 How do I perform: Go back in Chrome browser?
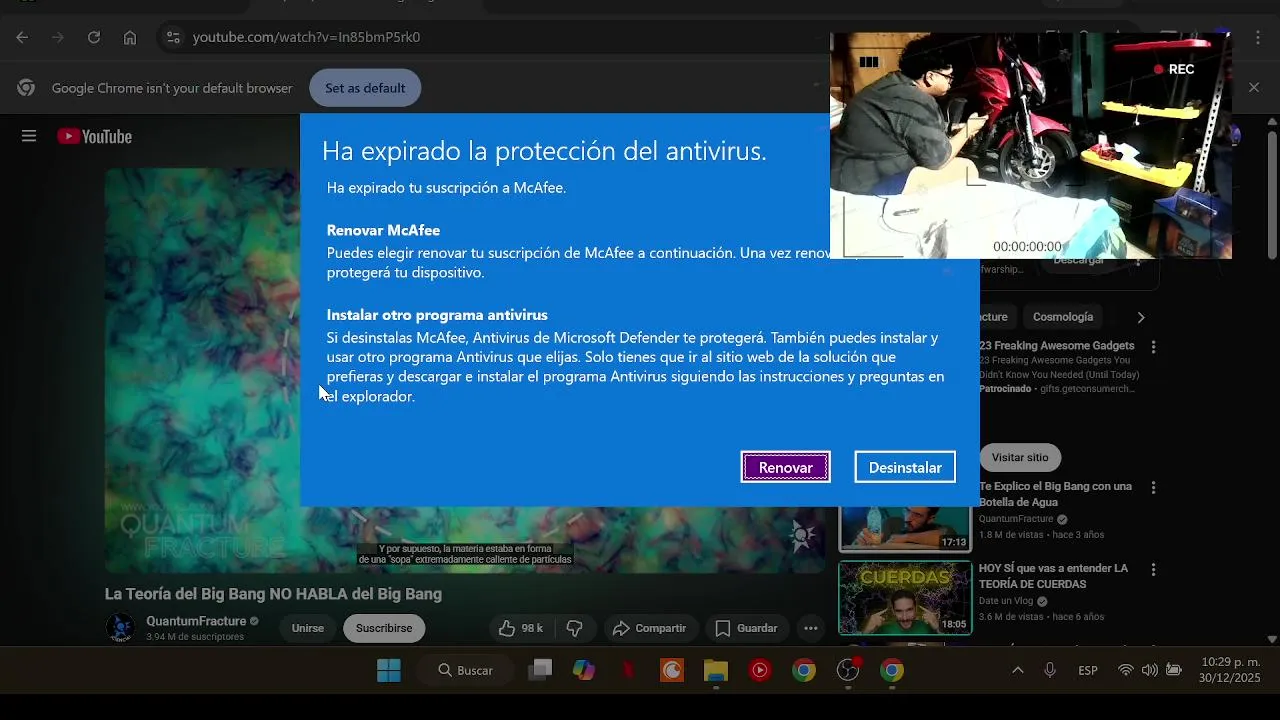pos(22,37)
